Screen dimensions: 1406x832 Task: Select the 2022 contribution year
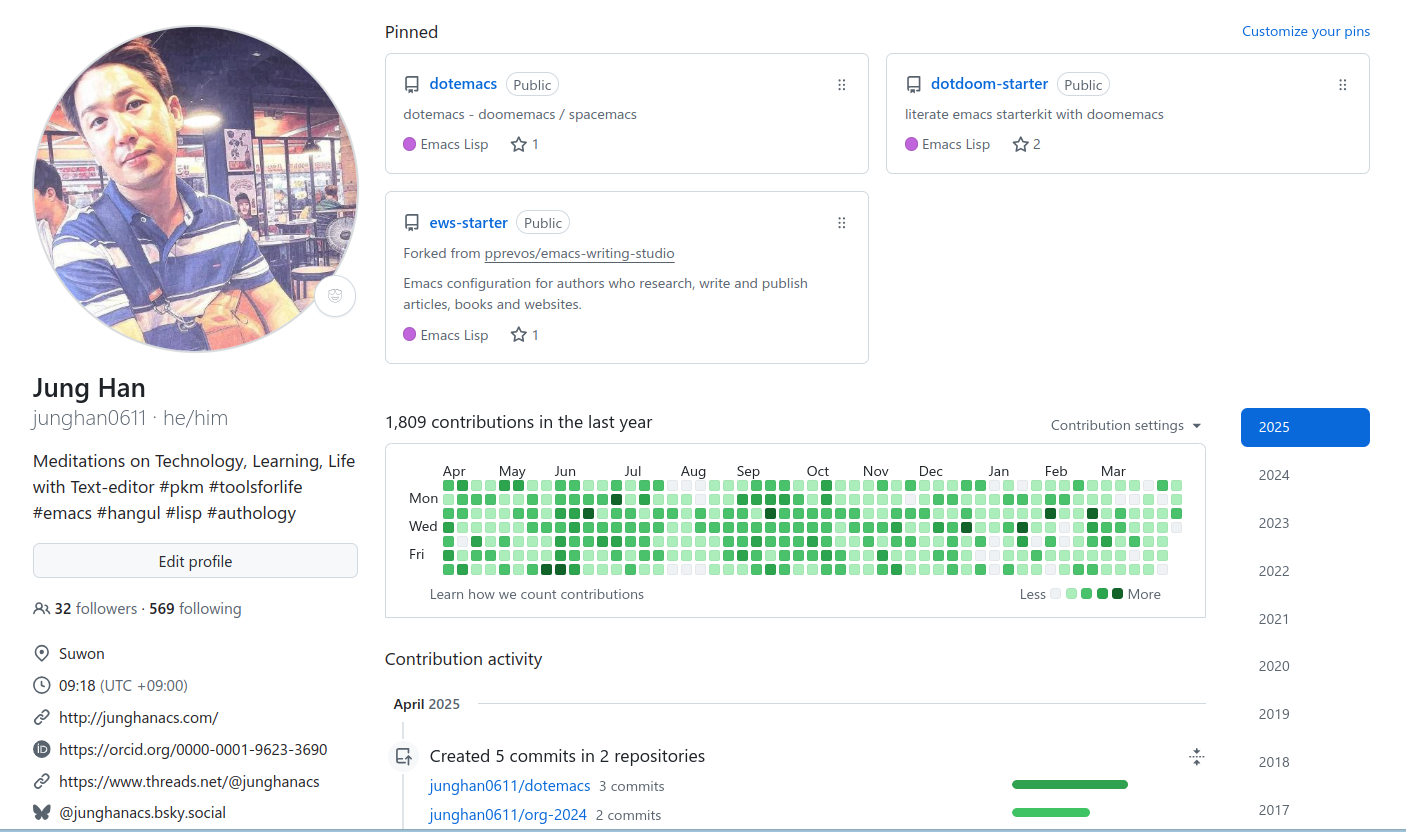tap(1305, 571)
